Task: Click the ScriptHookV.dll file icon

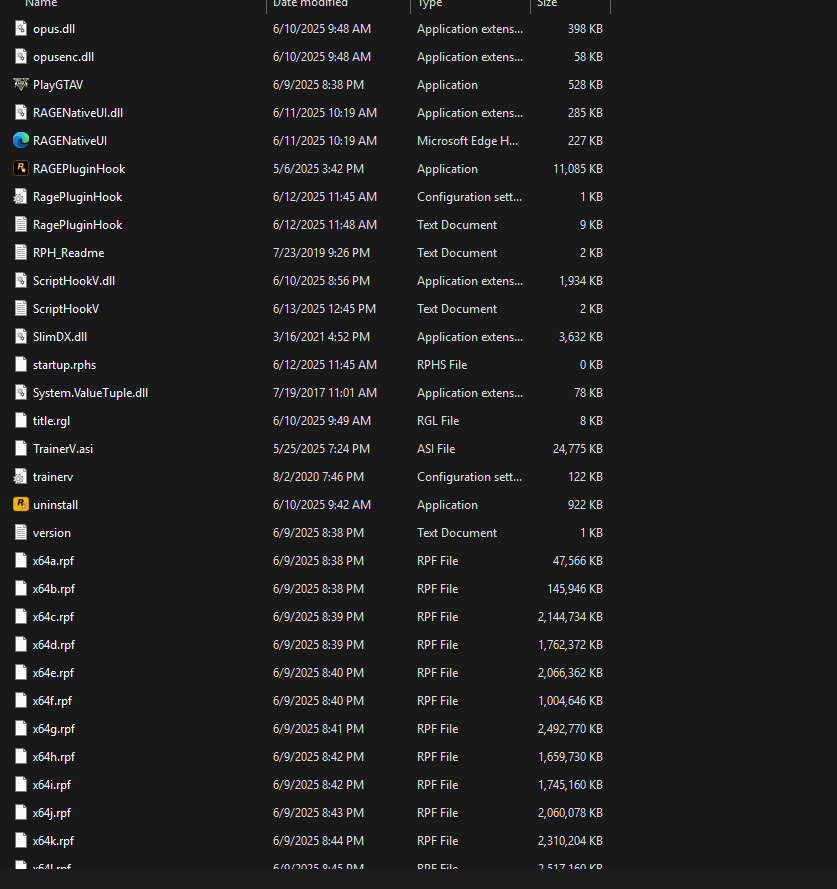Action: point(21,281)
